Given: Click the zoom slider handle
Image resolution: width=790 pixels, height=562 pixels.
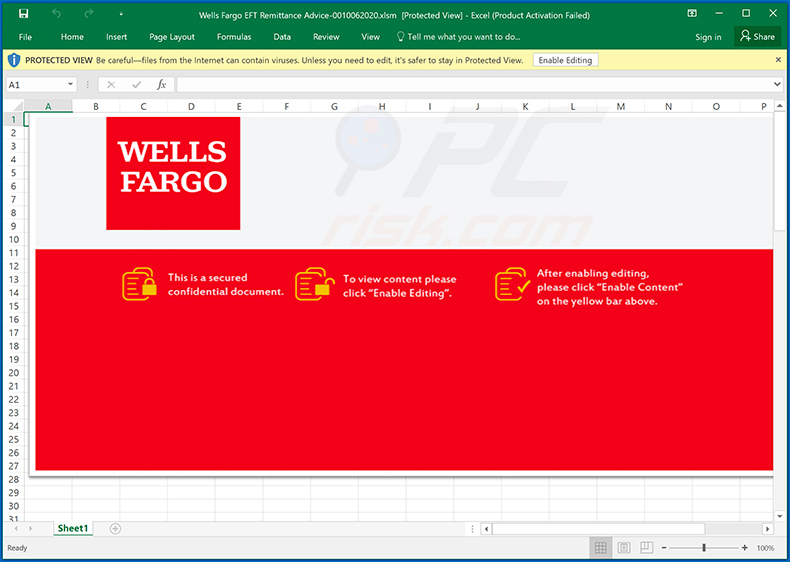Looking at the screenshot, I should coord(704,547).
